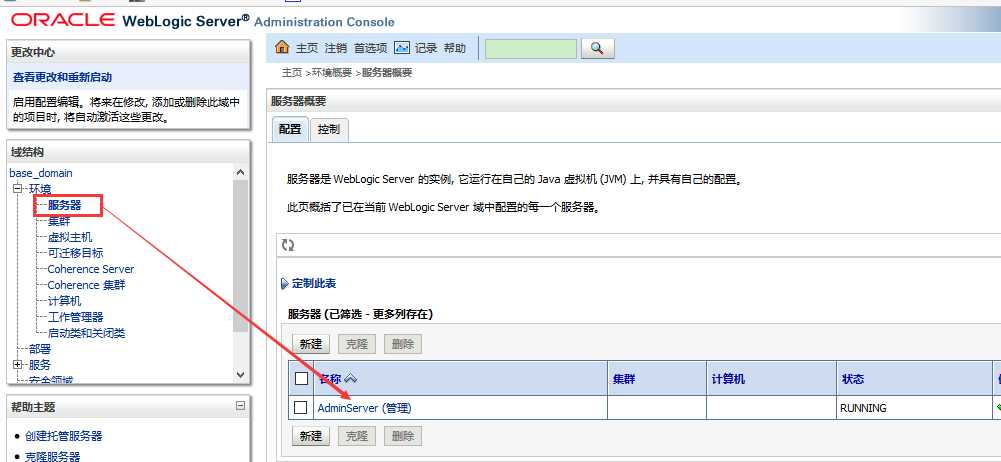Image resolution: width=1001 pixels, height=462 pixels.
Task: Select Coherence 集群 in domain tree
Action: point(86,285)
